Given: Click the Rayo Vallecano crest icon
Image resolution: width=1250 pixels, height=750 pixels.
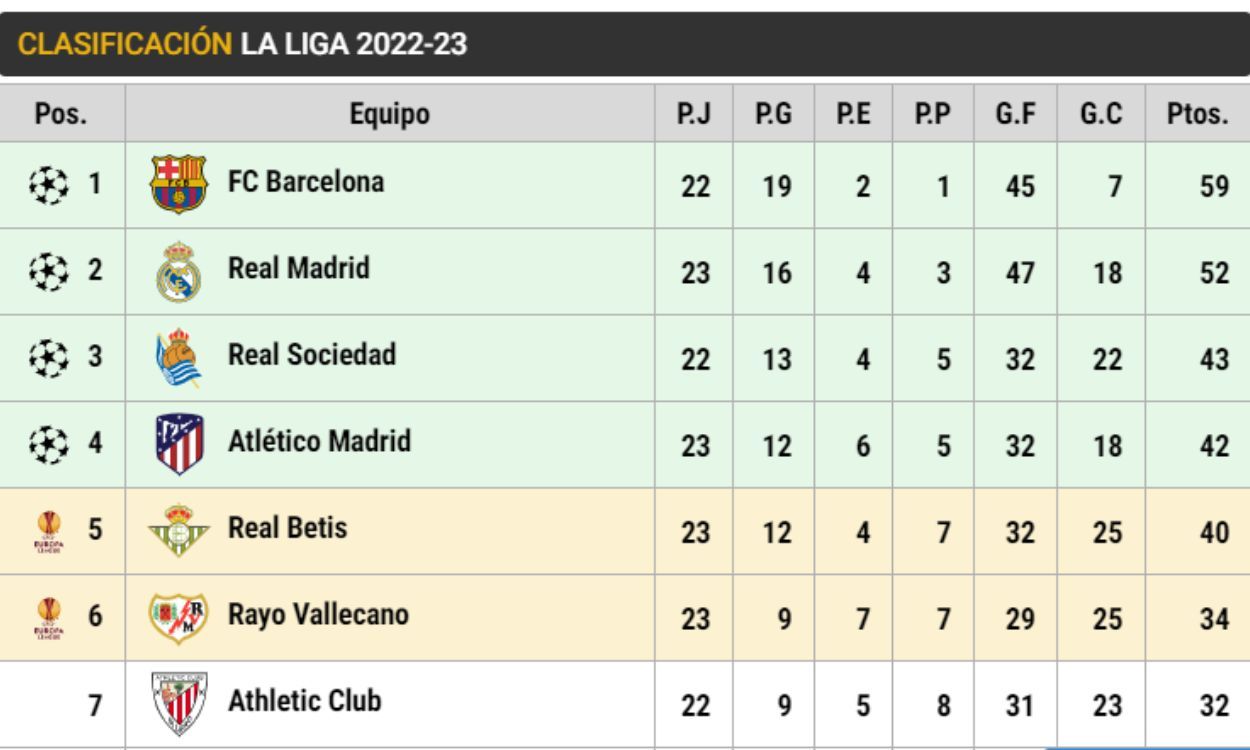Looking at the screenshot, I should (x=178, y=617).
